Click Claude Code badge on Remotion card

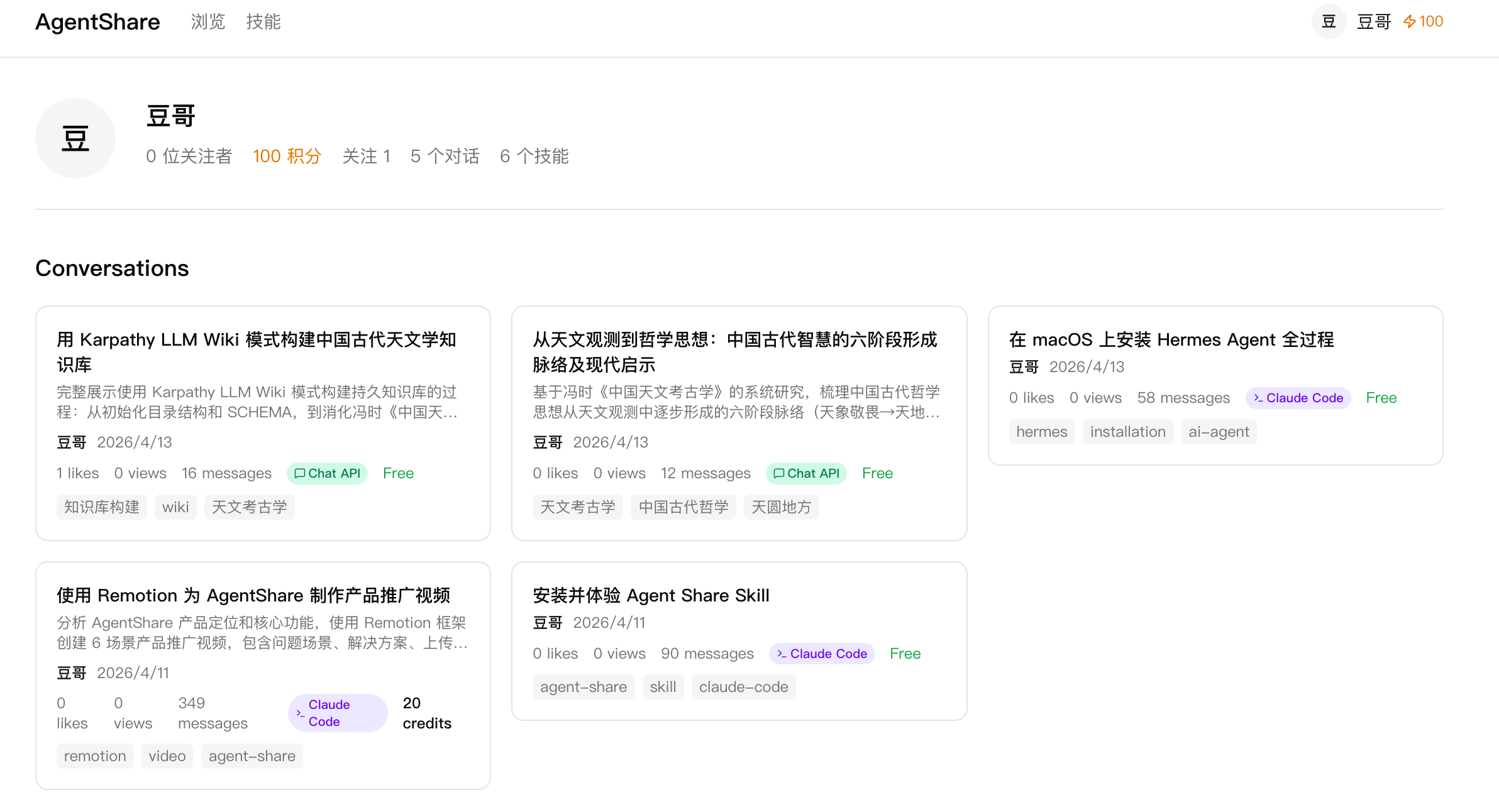point(338,713)
